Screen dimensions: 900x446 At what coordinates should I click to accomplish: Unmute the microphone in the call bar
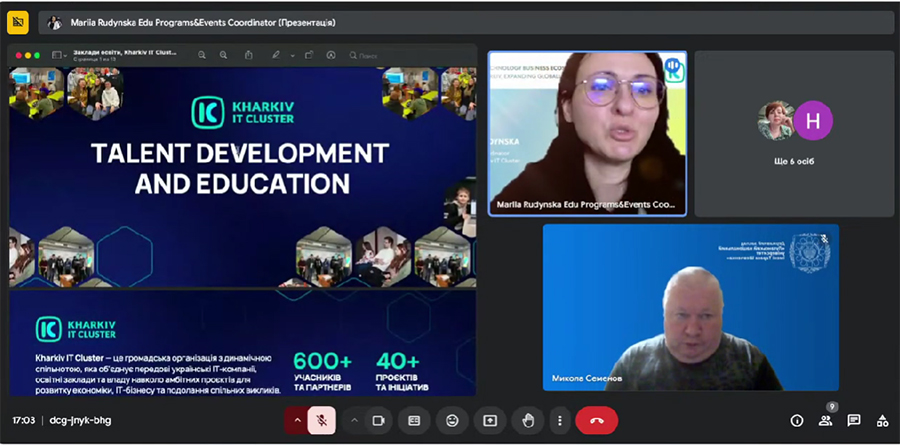click(322, 420)
